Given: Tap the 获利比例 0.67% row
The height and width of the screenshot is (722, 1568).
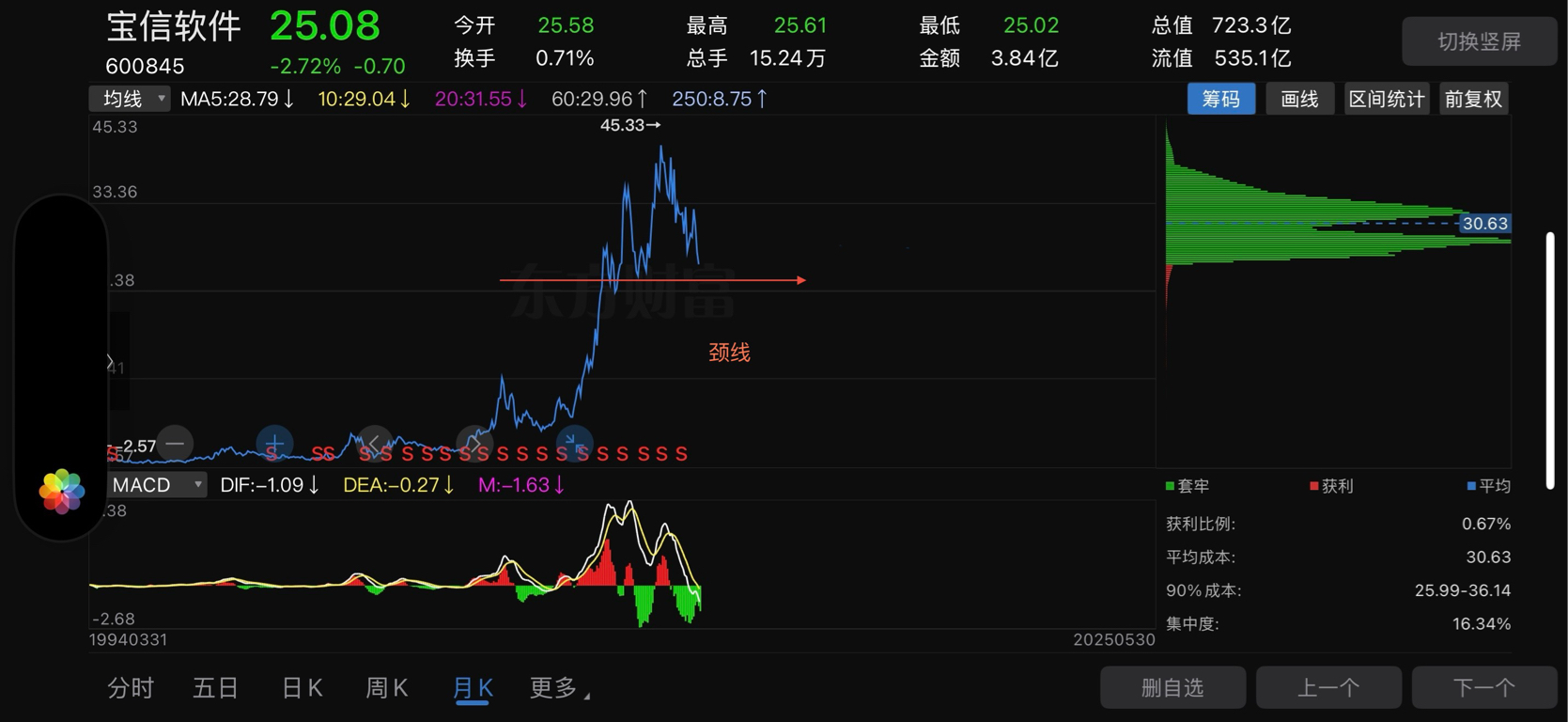Looking at the screenshot, I should [1338, 524].
